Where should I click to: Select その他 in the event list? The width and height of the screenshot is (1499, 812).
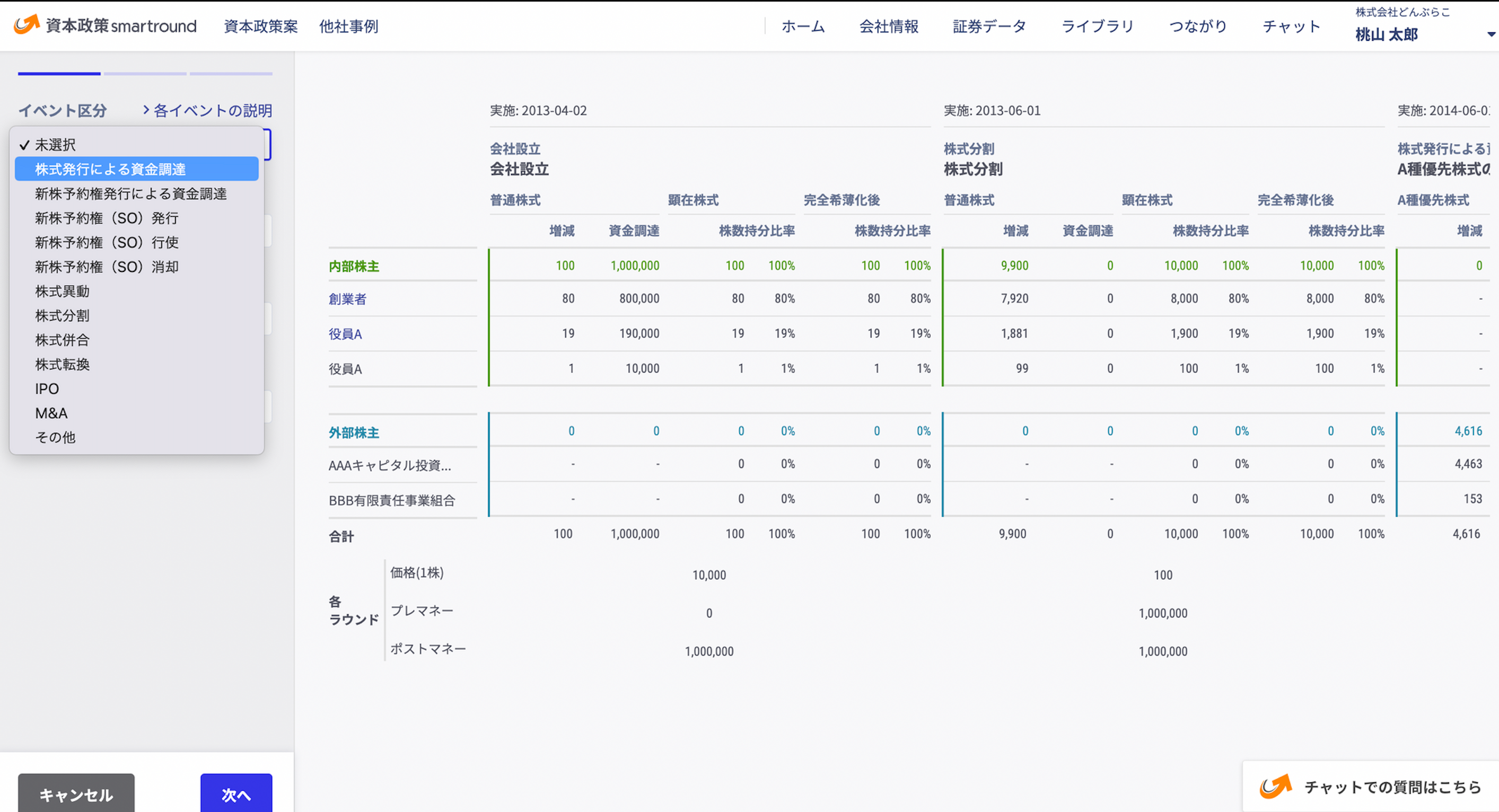pyautogui.click(x=55, y=437)
